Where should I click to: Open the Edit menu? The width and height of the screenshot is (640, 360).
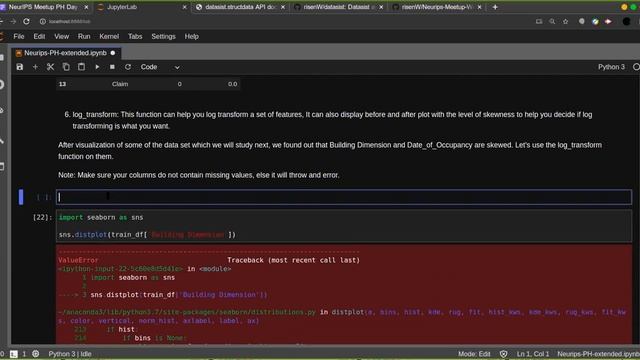click(39, 36)
